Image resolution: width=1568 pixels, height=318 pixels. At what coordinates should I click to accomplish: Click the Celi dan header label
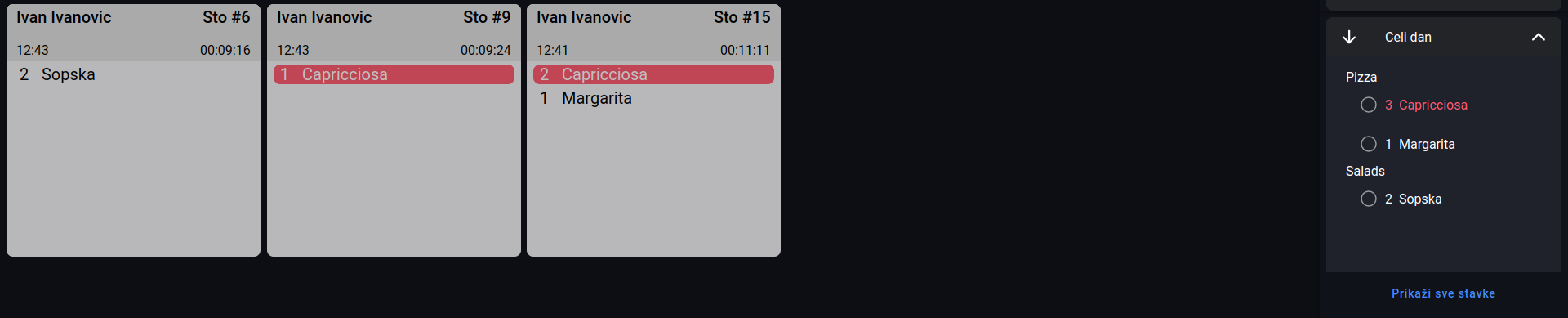click(1408, 37)
